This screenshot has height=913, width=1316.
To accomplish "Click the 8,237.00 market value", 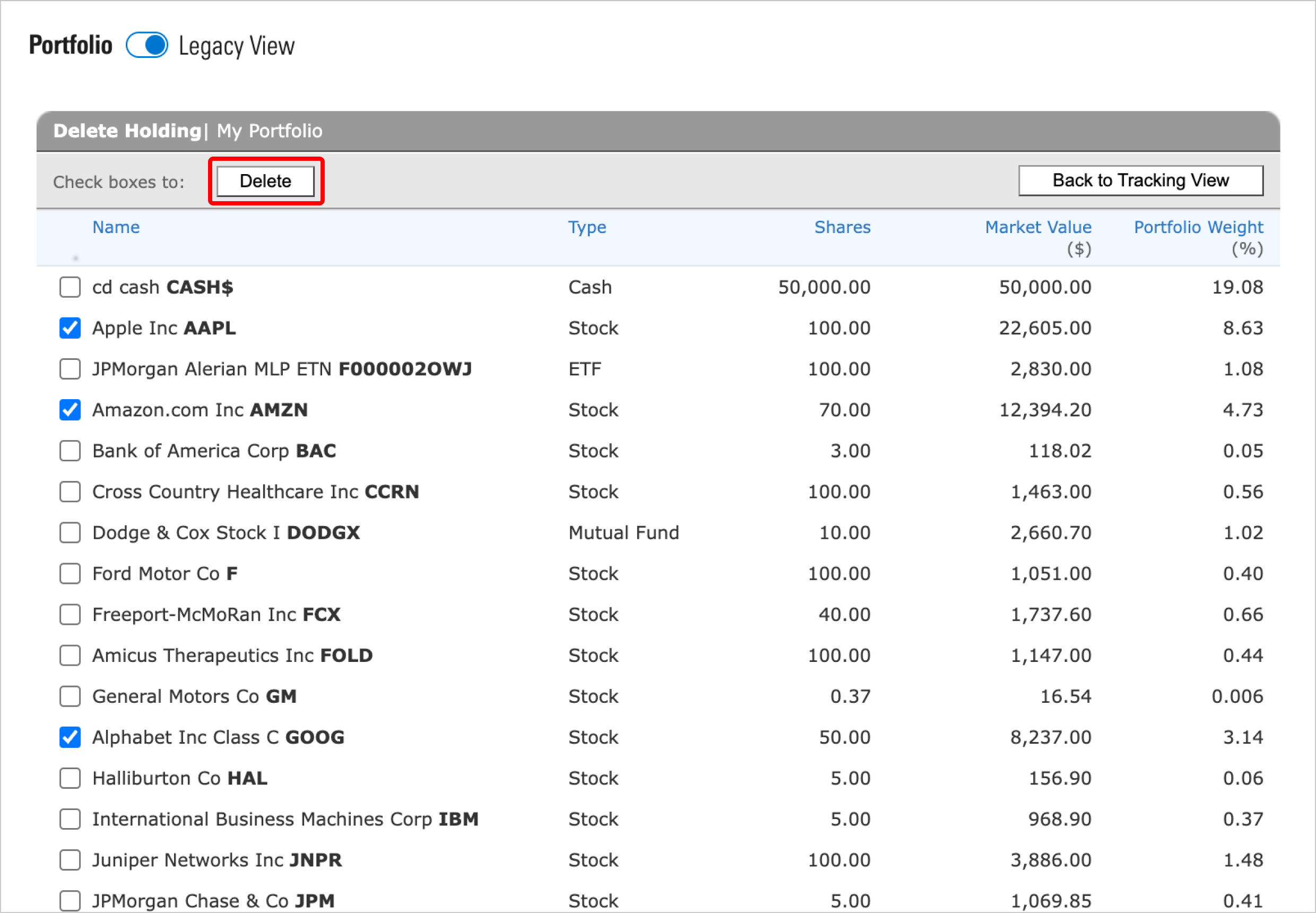I will tap(1051, 737).
